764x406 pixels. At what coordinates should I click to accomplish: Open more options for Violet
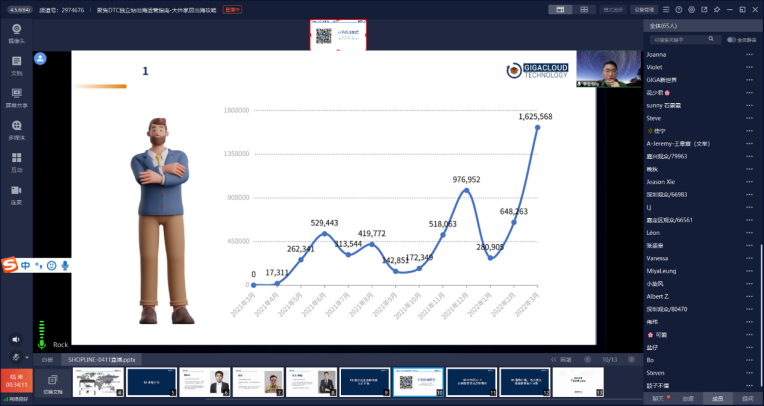pyautogui.click(x=749, y=67)
